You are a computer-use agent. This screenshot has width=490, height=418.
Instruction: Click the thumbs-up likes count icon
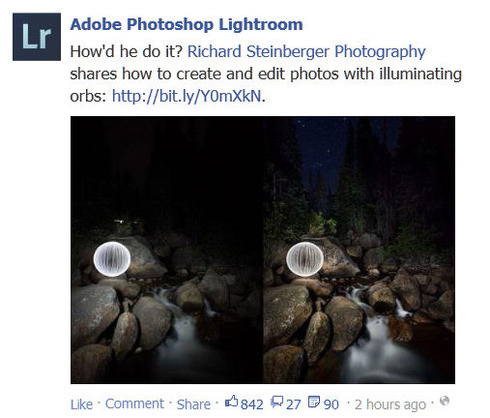pyautogui.click(x=232, y=401)
